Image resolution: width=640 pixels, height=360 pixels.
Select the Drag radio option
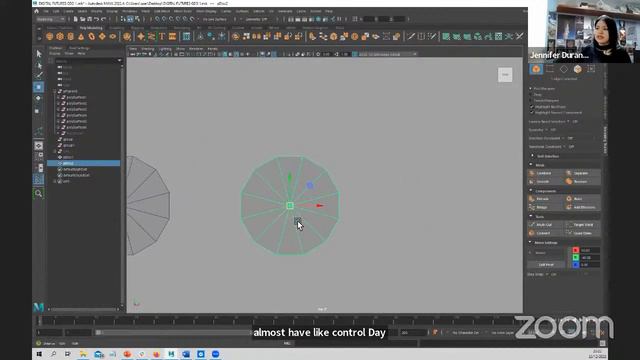pyautogui.click(x=531, y=94)
